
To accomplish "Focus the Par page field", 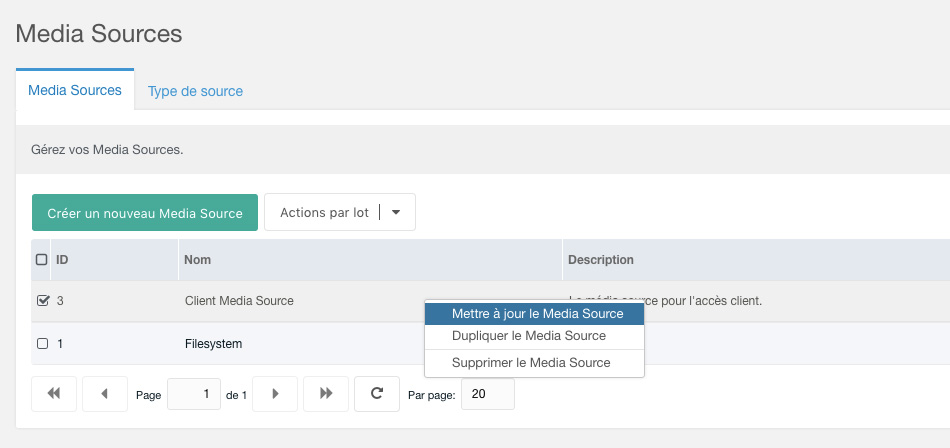I will (x=488, y=394).
